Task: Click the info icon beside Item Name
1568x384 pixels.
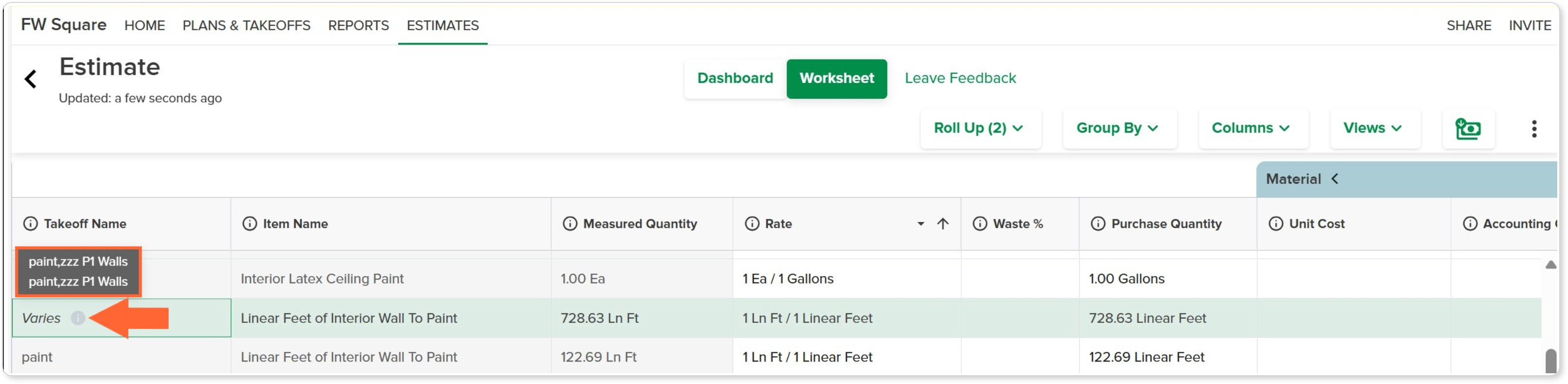Action: pyautogui.click(x=250, y=224)
